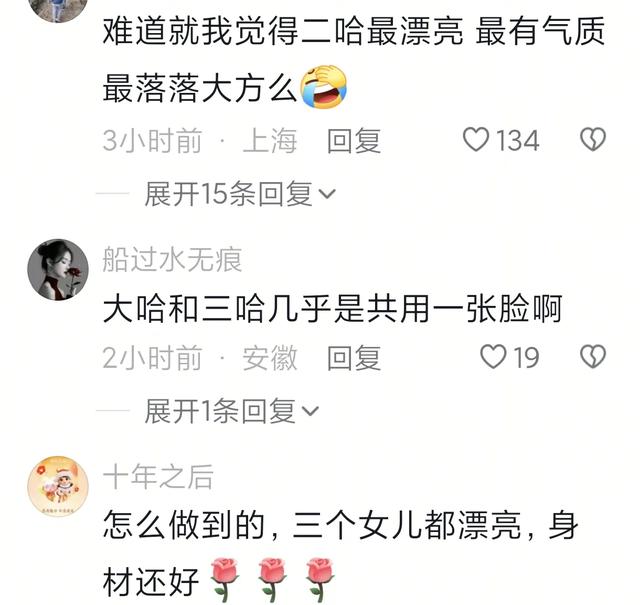The image size is (640, 605).
Task: Tap chevron beside 展开1条回复
Action: point(310,411)
